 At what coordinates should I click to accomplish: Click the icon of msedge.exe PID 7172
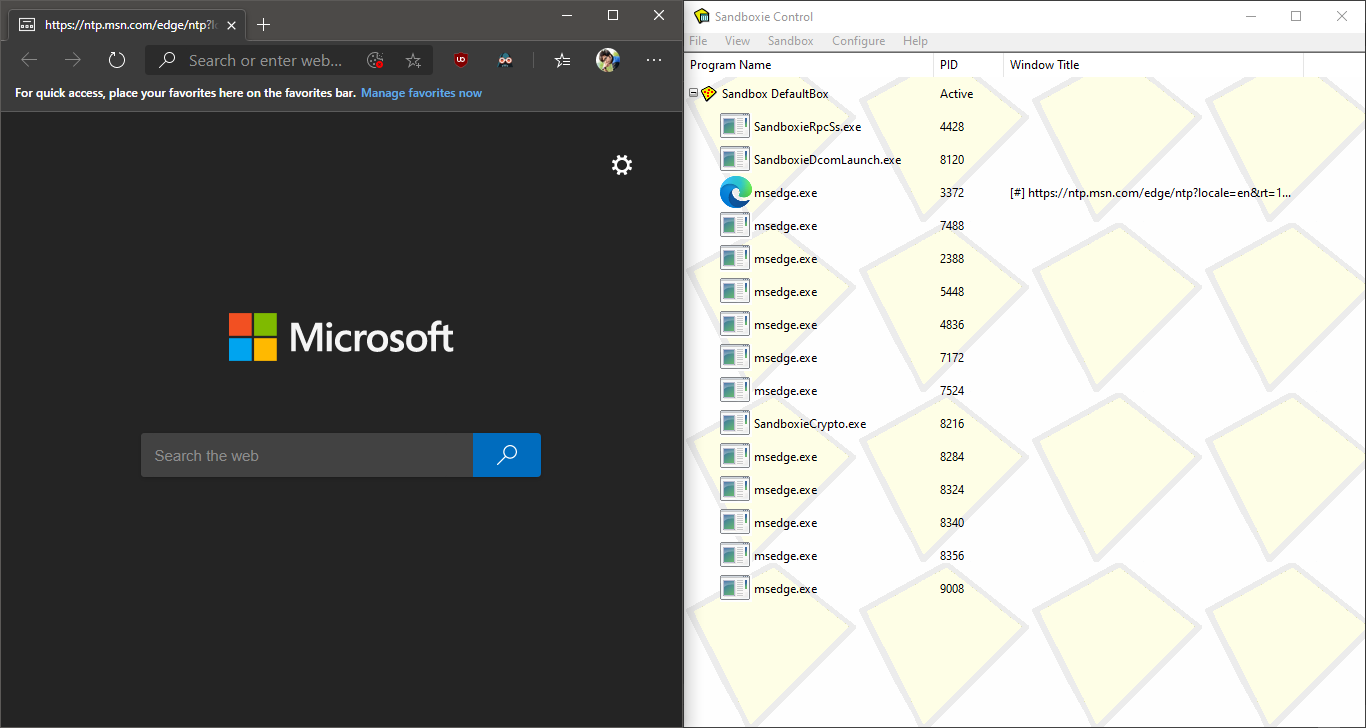pos(735,358)
